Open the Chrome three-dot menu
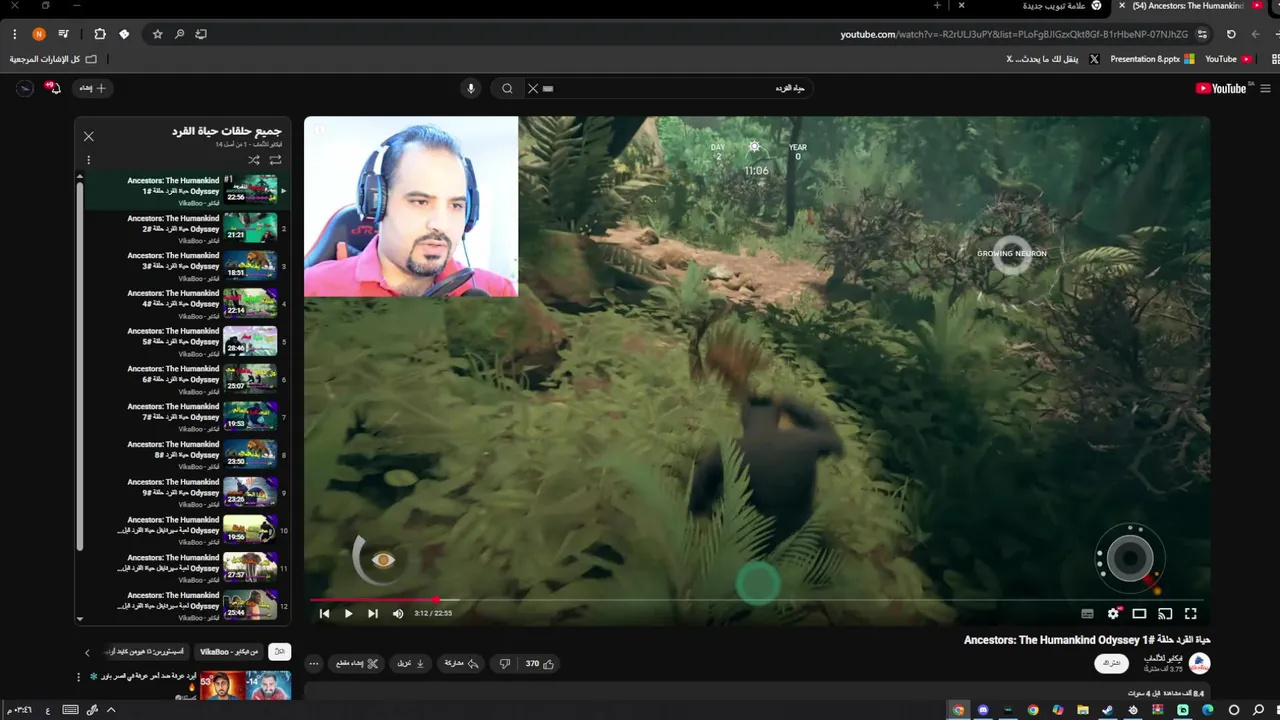The image size is (1280, 720). point(14,34)
